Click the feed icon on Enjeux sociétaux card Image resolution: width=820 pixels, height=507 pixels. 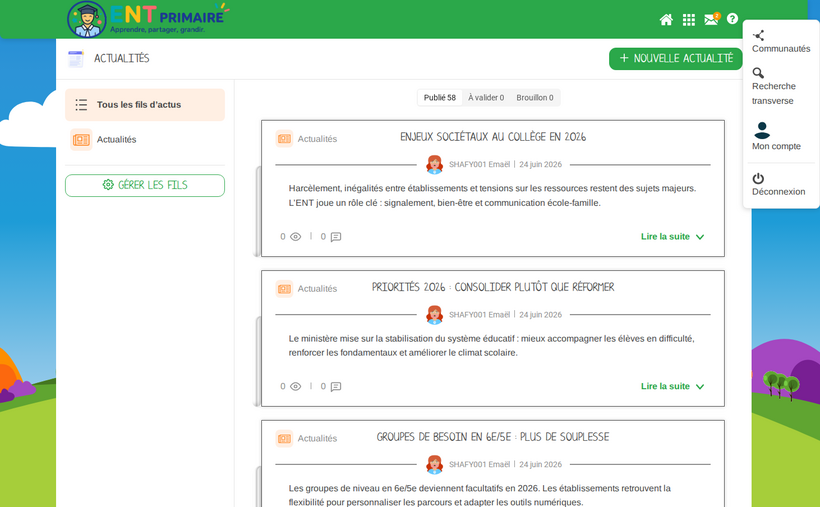pyautogui.click(x=284, y=139)
